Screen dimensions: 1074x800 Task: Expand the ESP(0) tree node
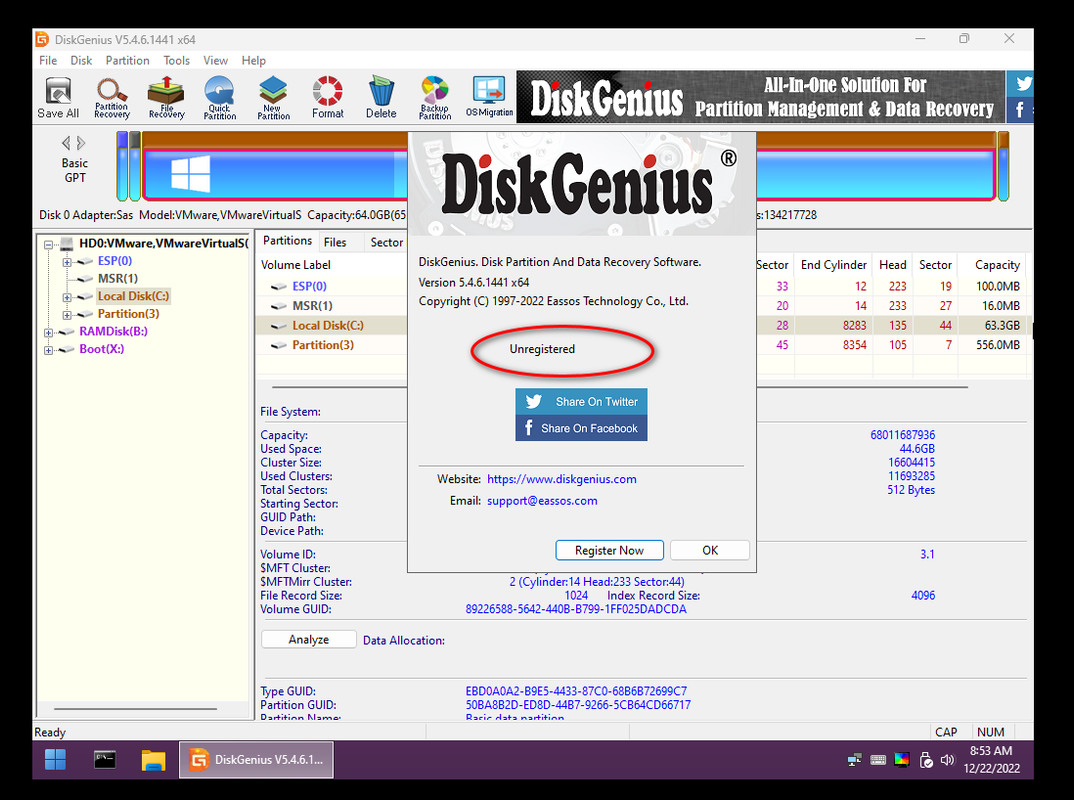tap(66, 262)
